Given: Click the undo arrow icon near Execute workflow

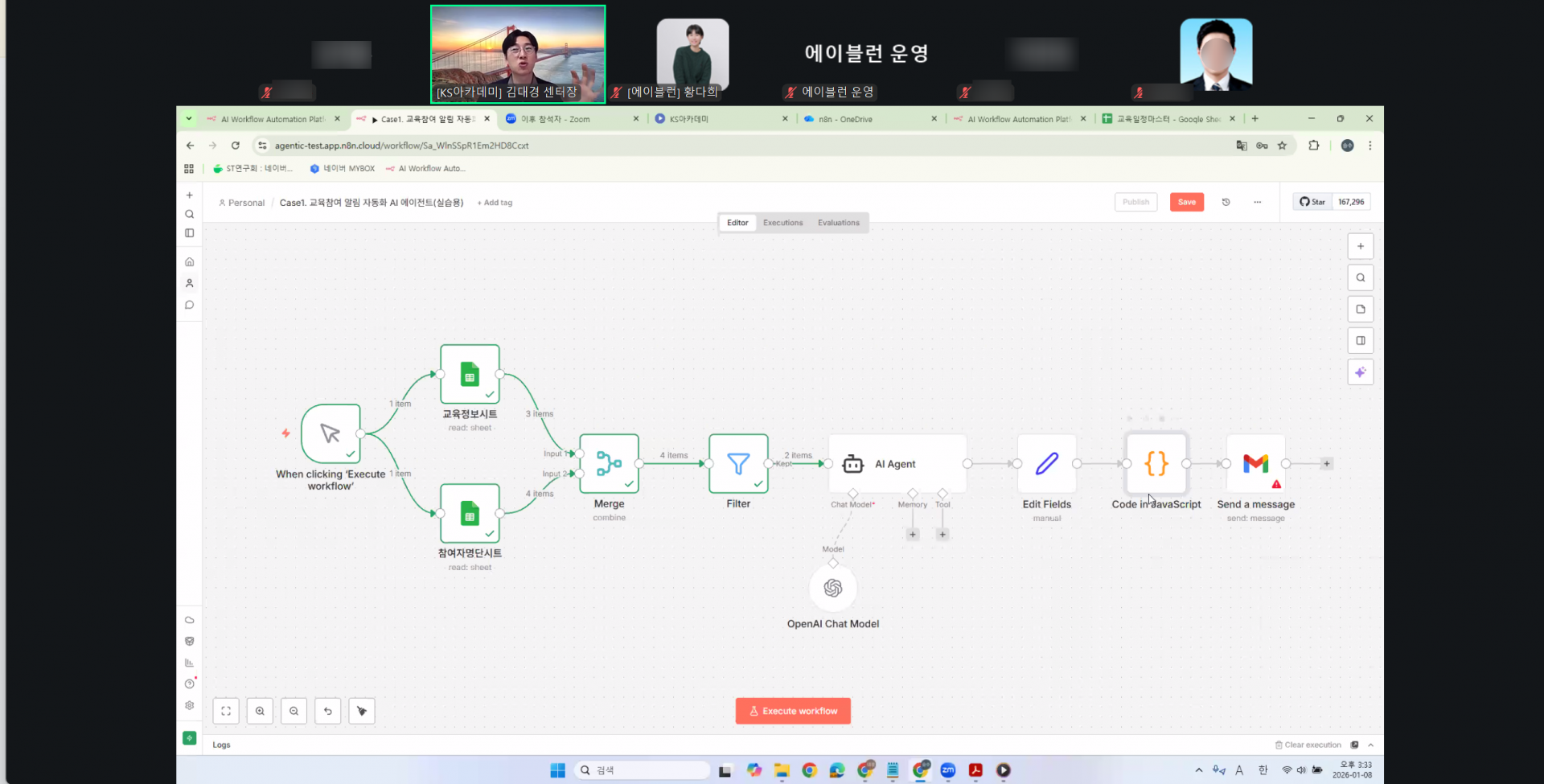Looking at the screenshot, I should [327, 711].
